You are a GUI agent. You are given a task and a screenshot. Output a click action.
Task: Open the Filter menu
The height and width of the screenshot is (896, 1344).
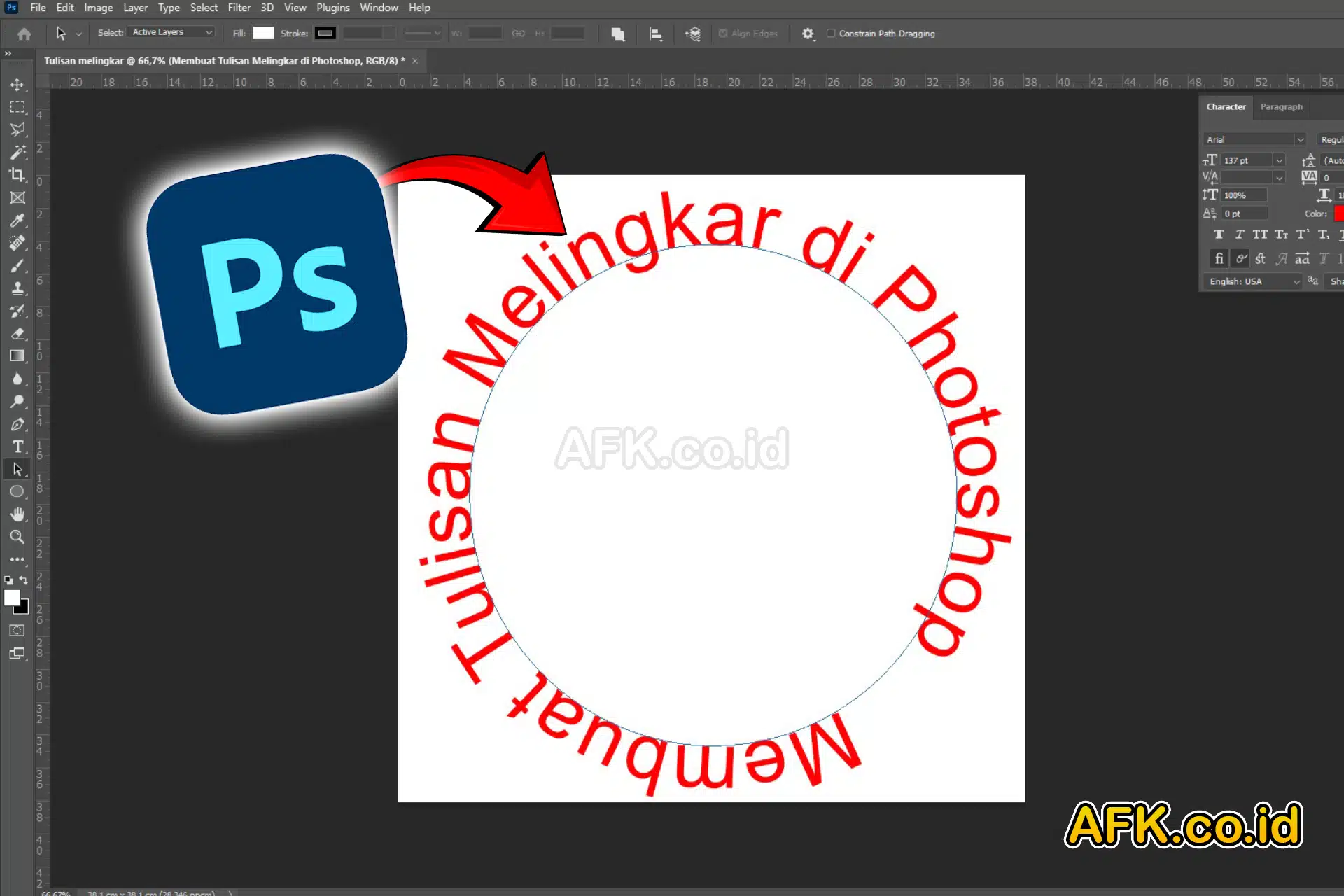(x=239, y=8)
